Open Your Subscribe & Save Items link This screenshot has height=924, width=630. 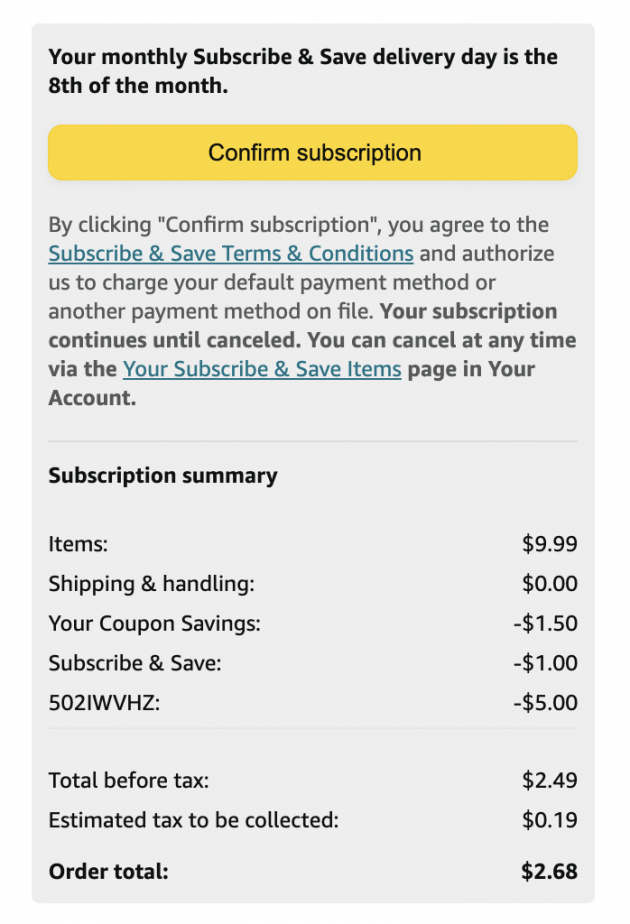262,369
